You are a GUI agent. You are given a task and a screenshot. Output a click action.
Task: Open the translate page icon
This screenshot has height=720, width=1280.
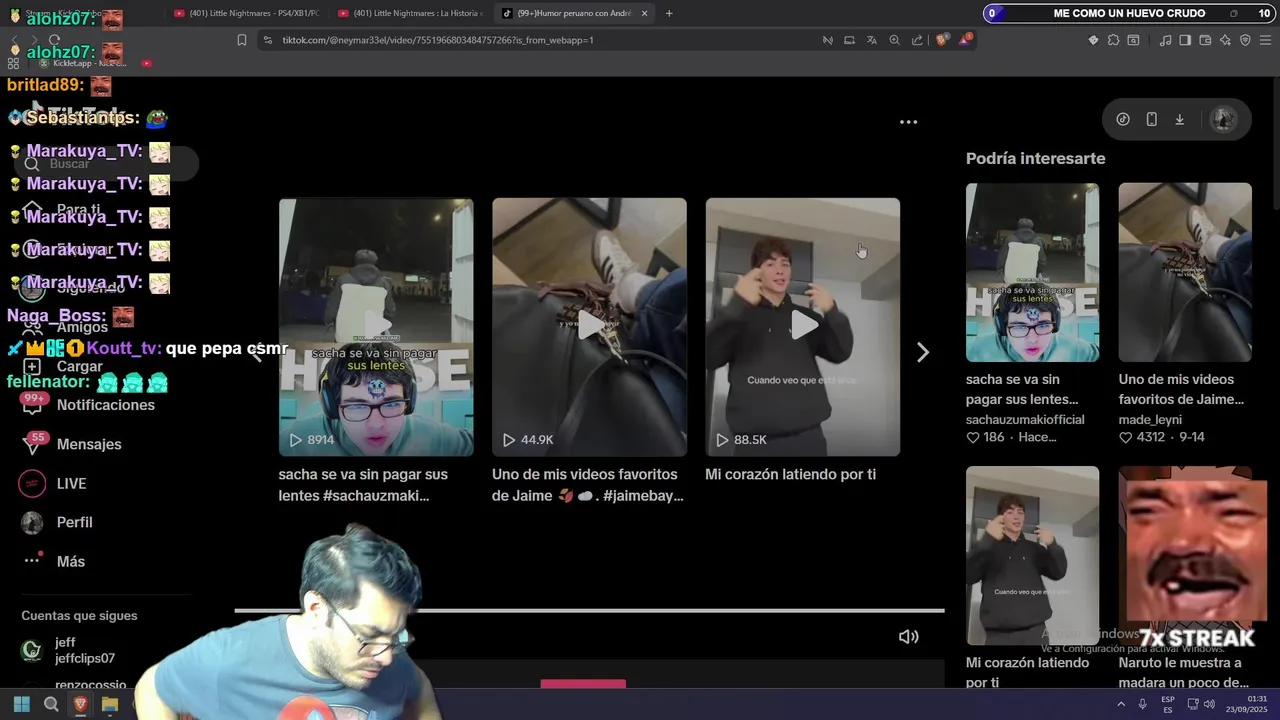[872, 40]
